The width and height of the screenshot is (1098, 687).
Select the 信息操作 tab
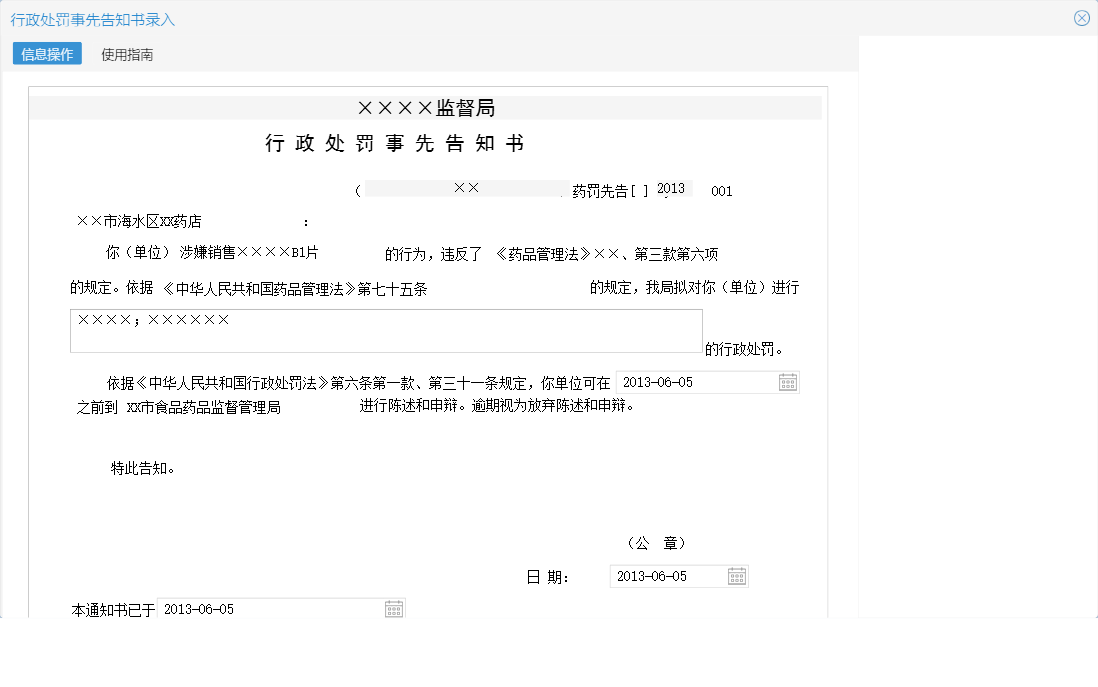click(x=45, y=54)
